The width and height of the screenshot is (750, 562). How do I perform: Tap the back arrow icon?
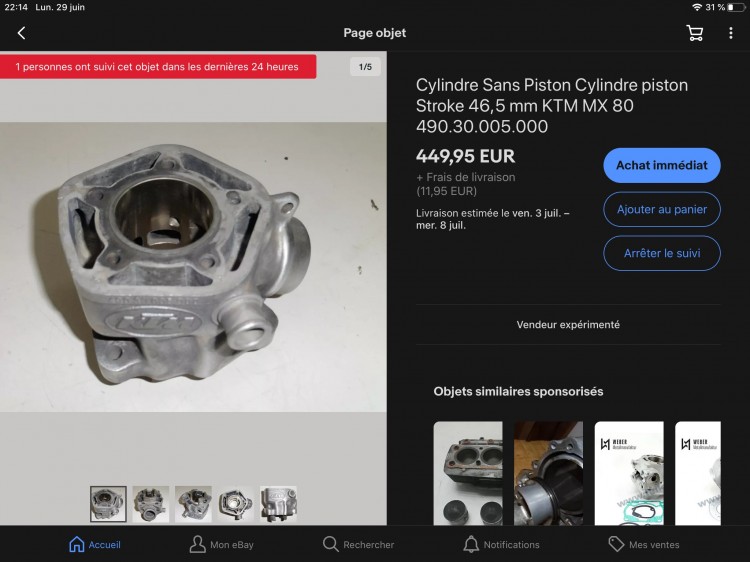(21, 33)
